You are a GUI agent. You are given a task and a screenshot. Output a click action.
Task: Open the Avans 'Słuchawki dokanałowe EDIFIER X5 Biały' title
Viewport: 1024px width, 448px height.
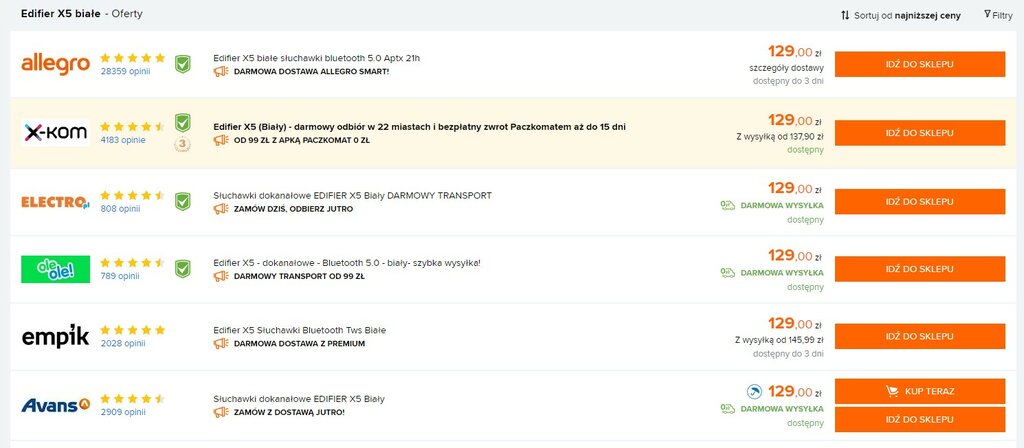coord(299,399)
